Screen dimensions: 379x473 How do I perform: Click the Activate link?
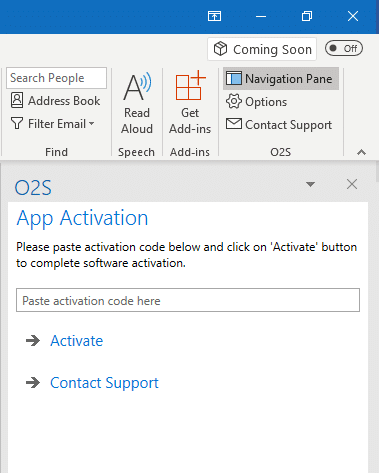coord(77,341)
